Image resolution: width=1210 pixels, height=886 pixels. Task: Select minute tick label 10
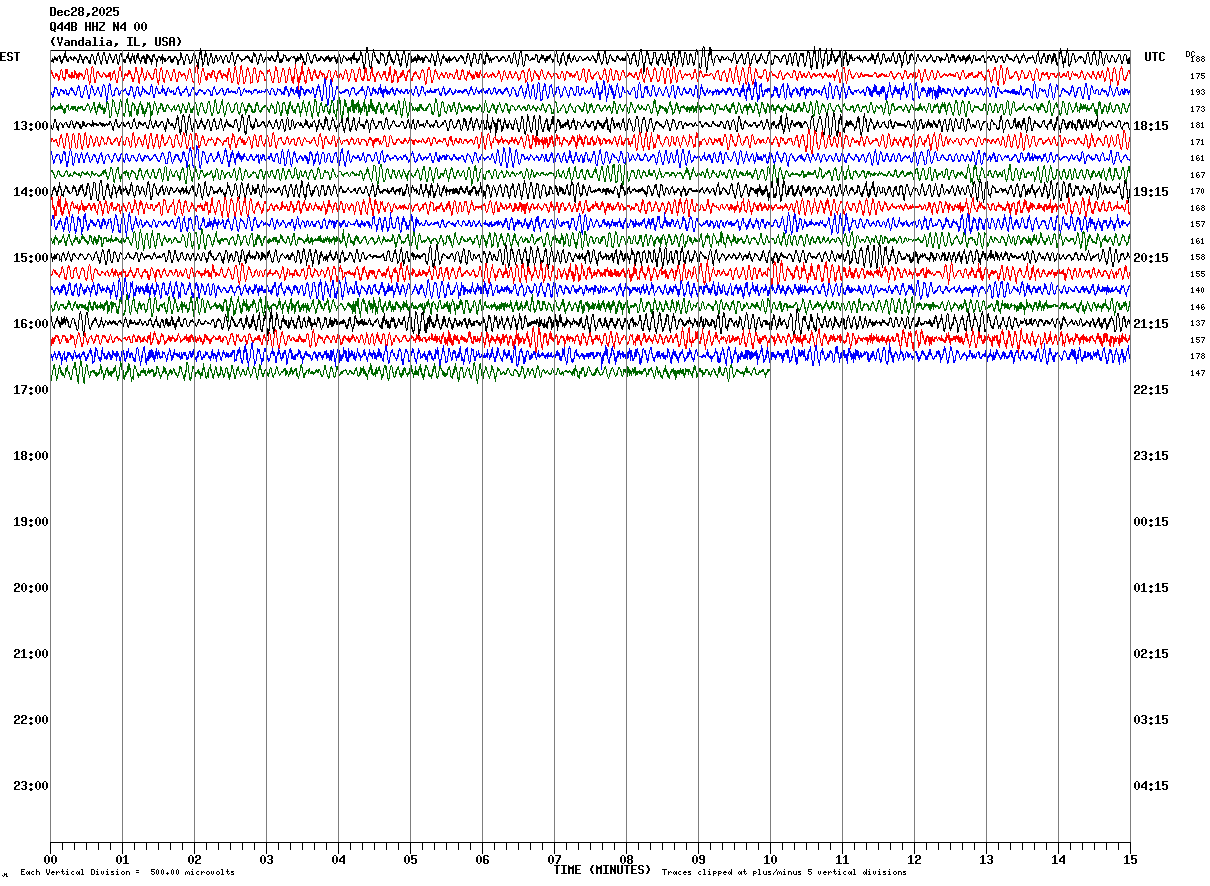point(770,860)
